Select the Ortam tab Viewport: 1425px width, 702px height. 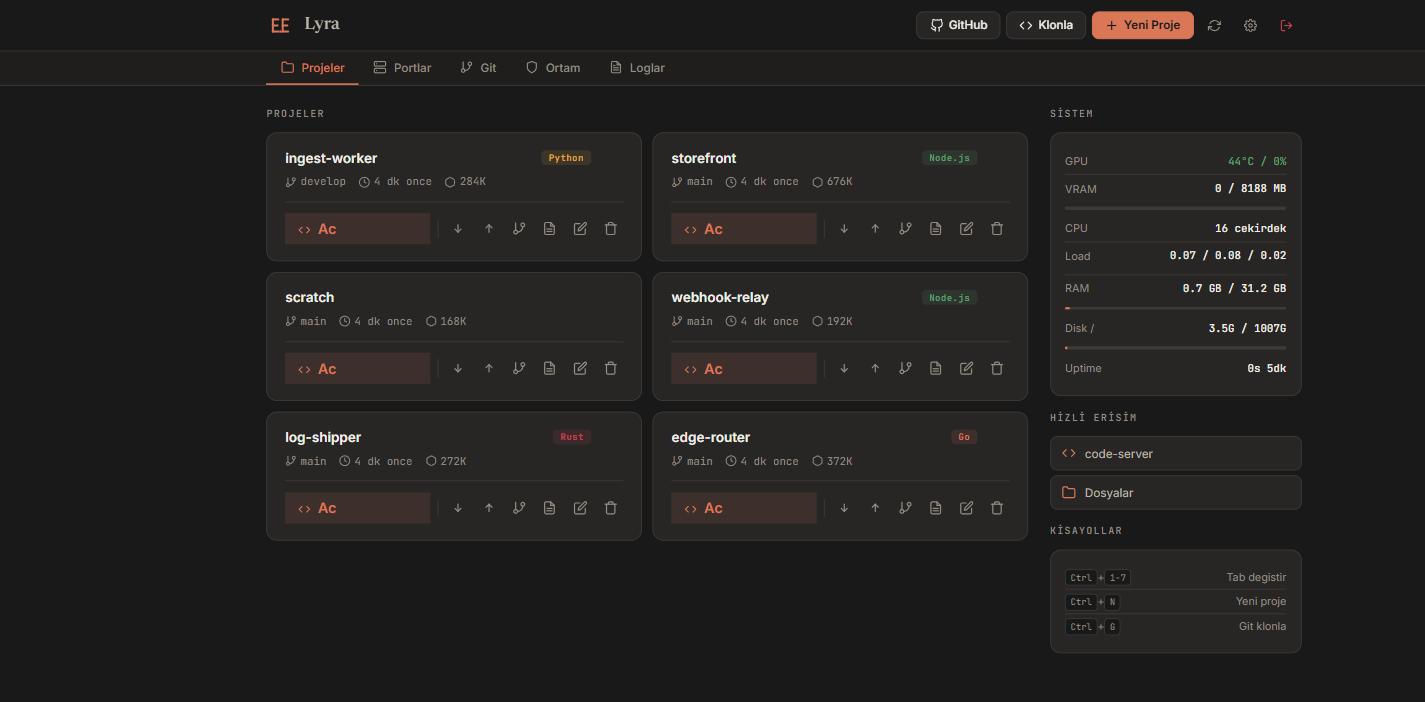tap(553, 68)
